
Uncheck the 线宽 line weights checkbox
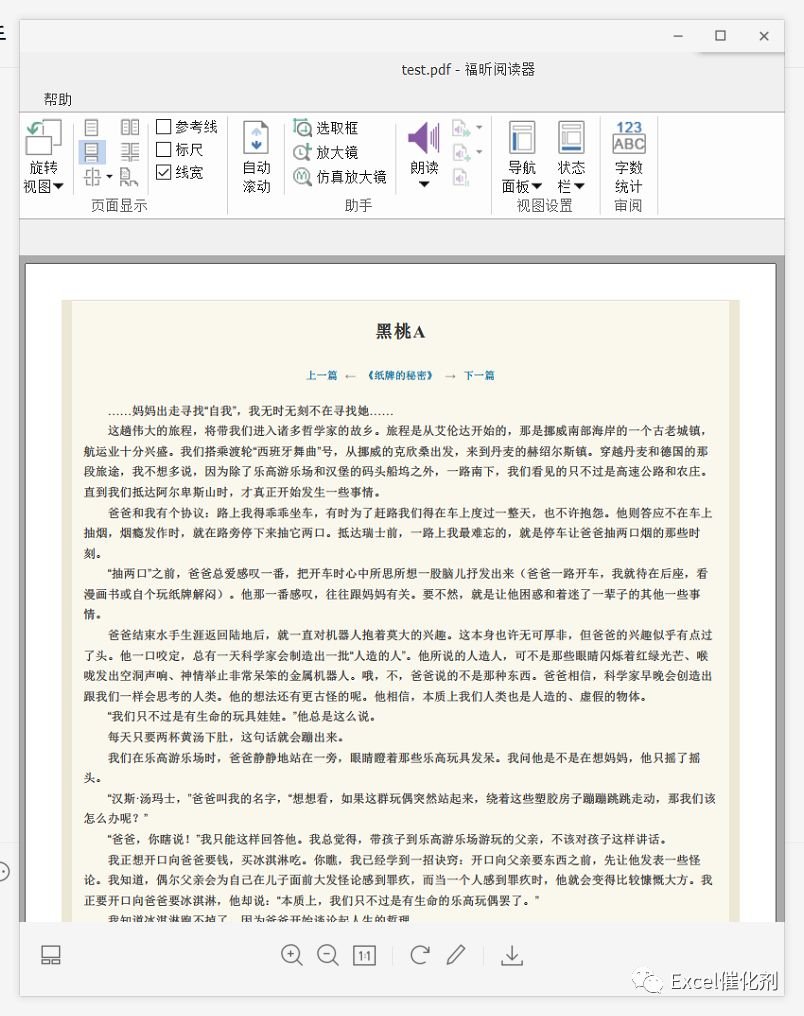[x=164, y=172]
